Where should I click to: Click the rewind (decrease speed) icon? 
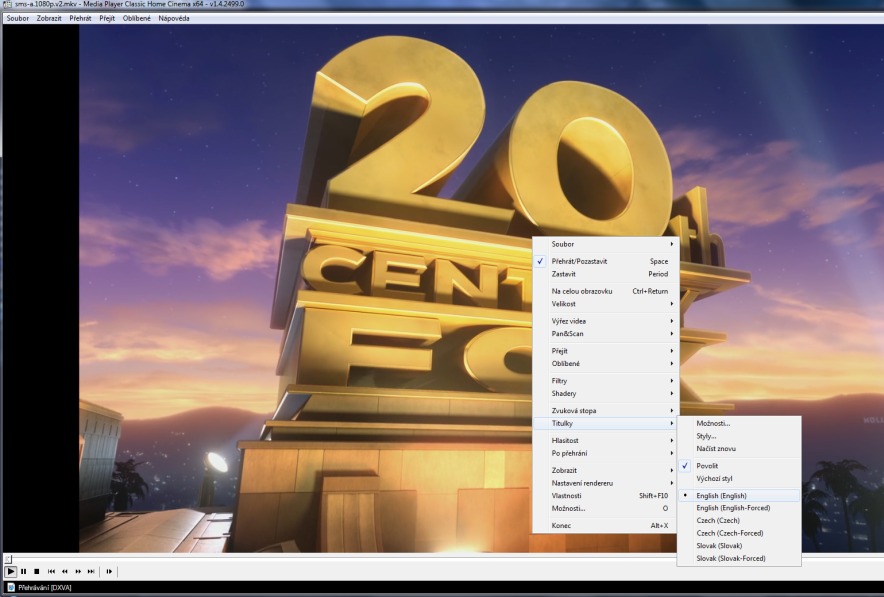(65, 571)
